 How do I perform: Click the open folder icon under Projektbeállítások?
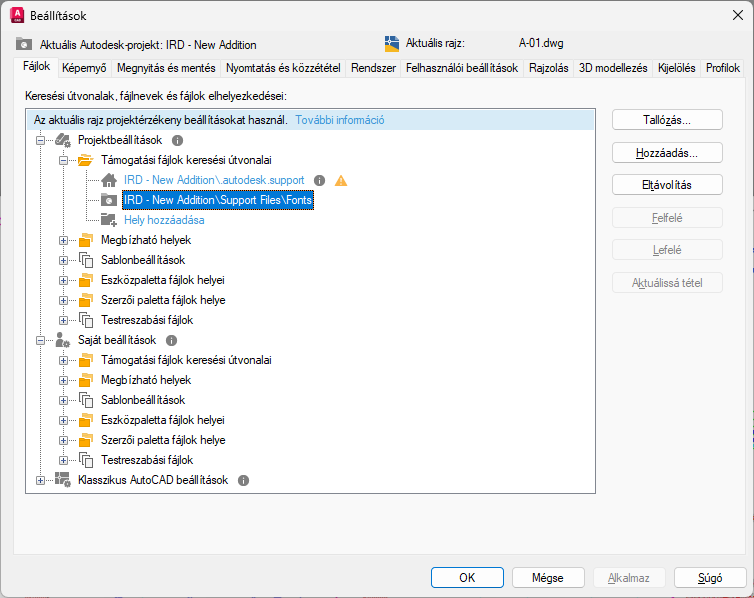(86, 160)
